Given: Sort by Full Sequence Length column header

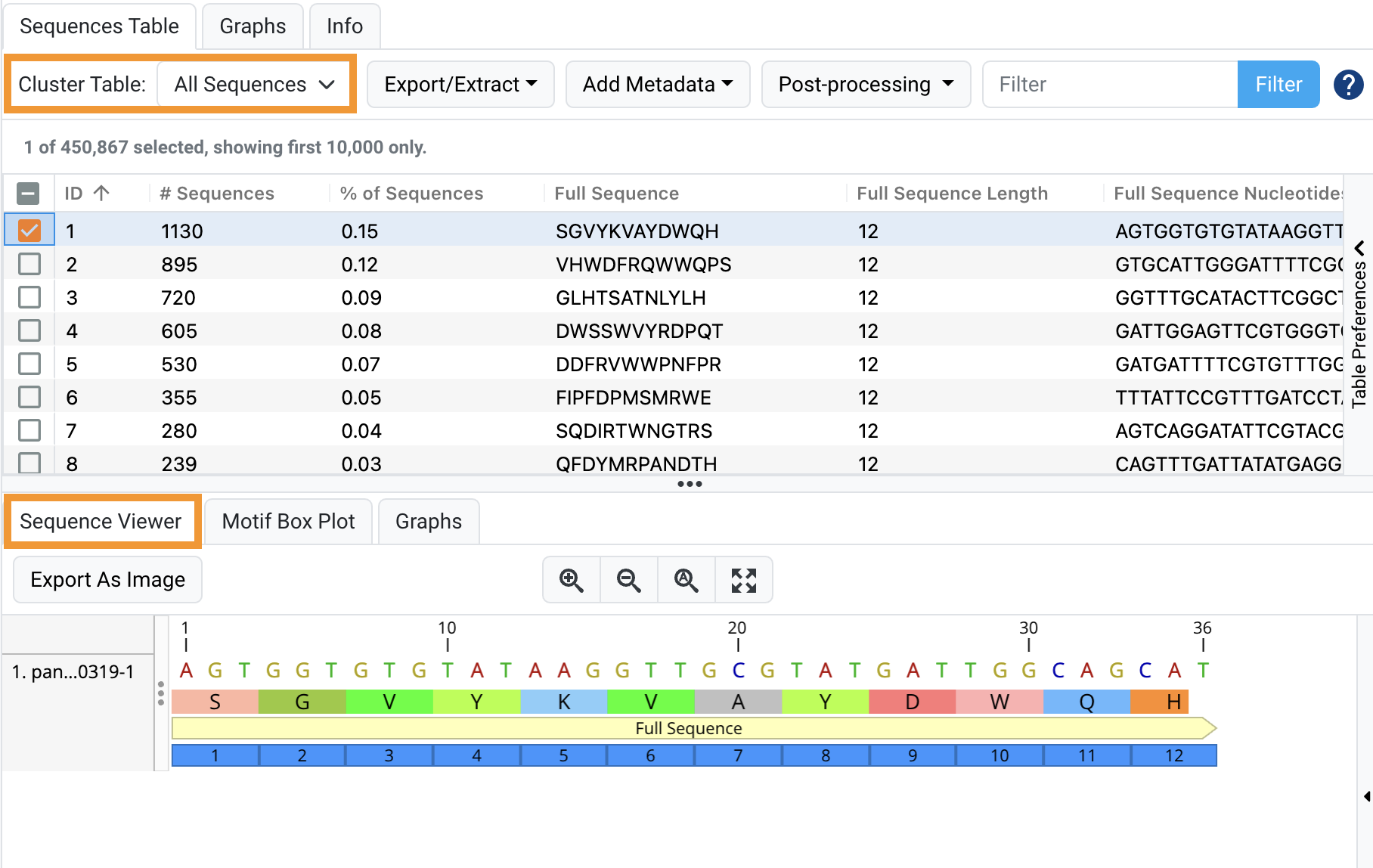Looking at the screenshot, I should pyautogui.click(x=952, y=194).
